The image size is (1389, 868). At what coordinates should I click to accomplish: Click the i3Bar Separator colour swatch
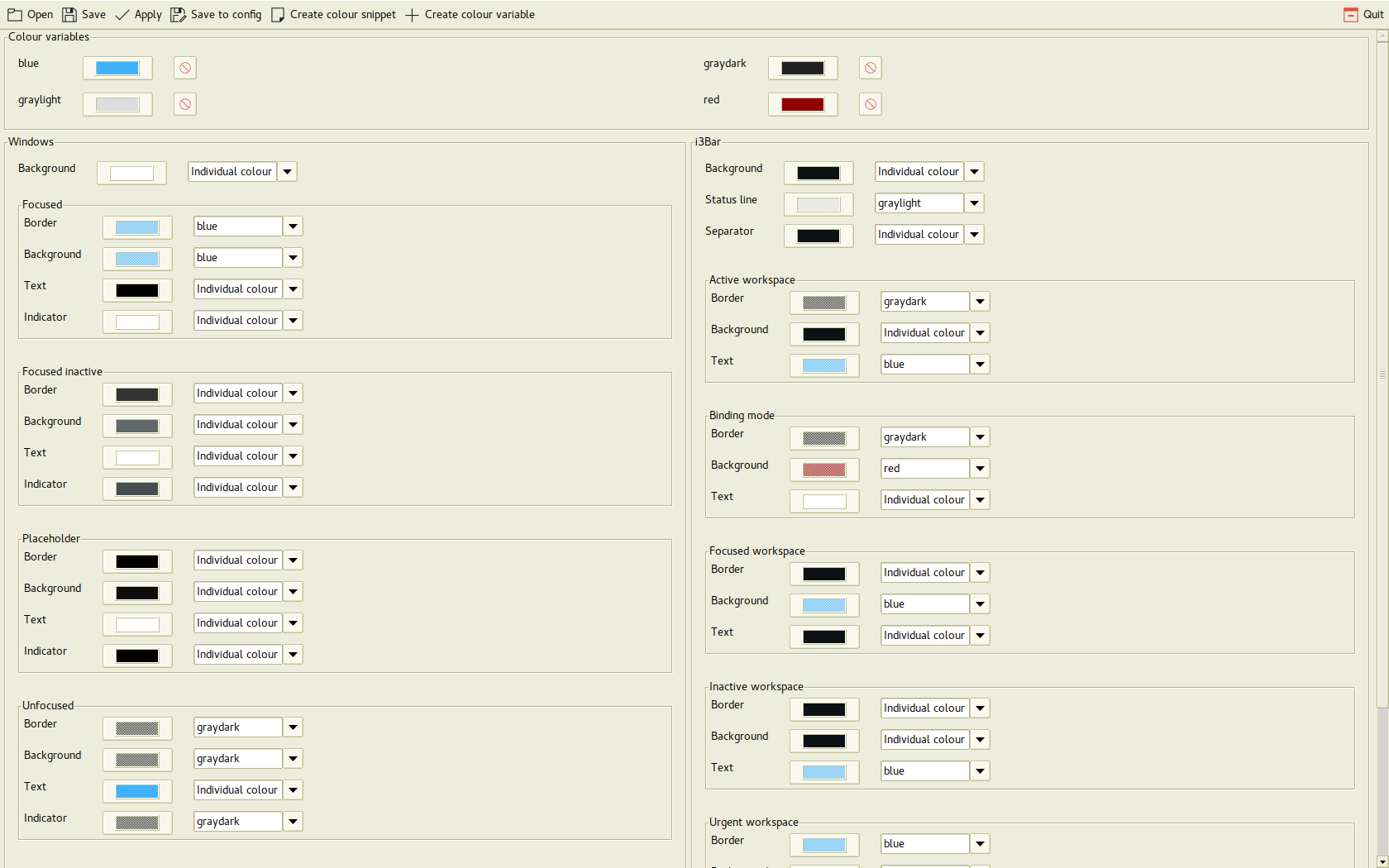click(x=819, y=236)
